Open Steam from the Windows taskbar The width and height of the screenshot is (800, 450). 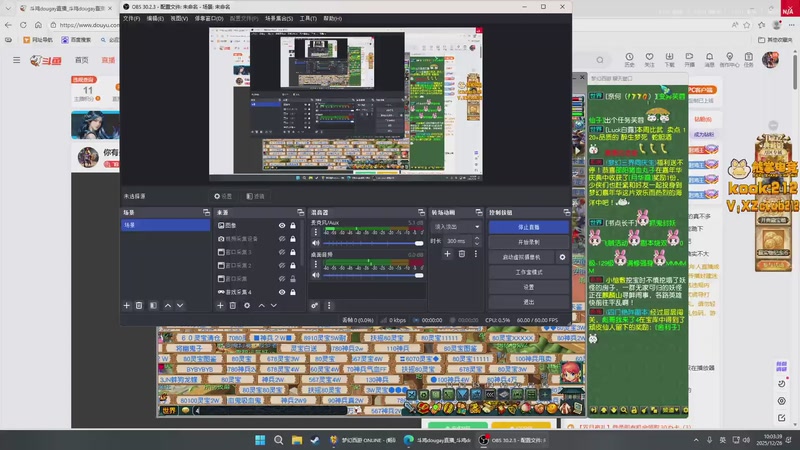pyautogui.click(x=315, y=440)
